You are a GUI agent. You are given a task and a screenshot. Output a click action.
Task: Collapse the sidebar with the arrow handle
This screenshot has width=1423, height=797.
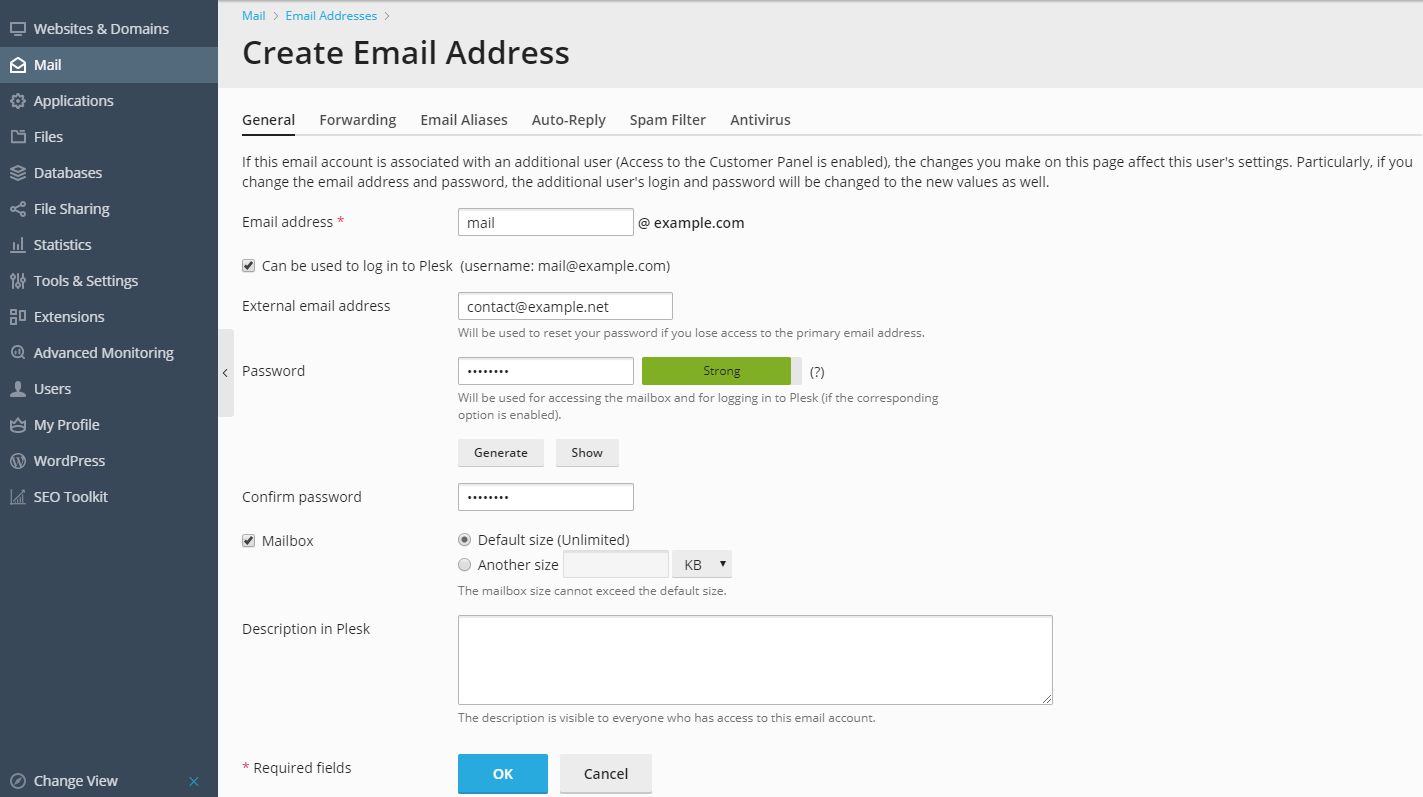225,373
